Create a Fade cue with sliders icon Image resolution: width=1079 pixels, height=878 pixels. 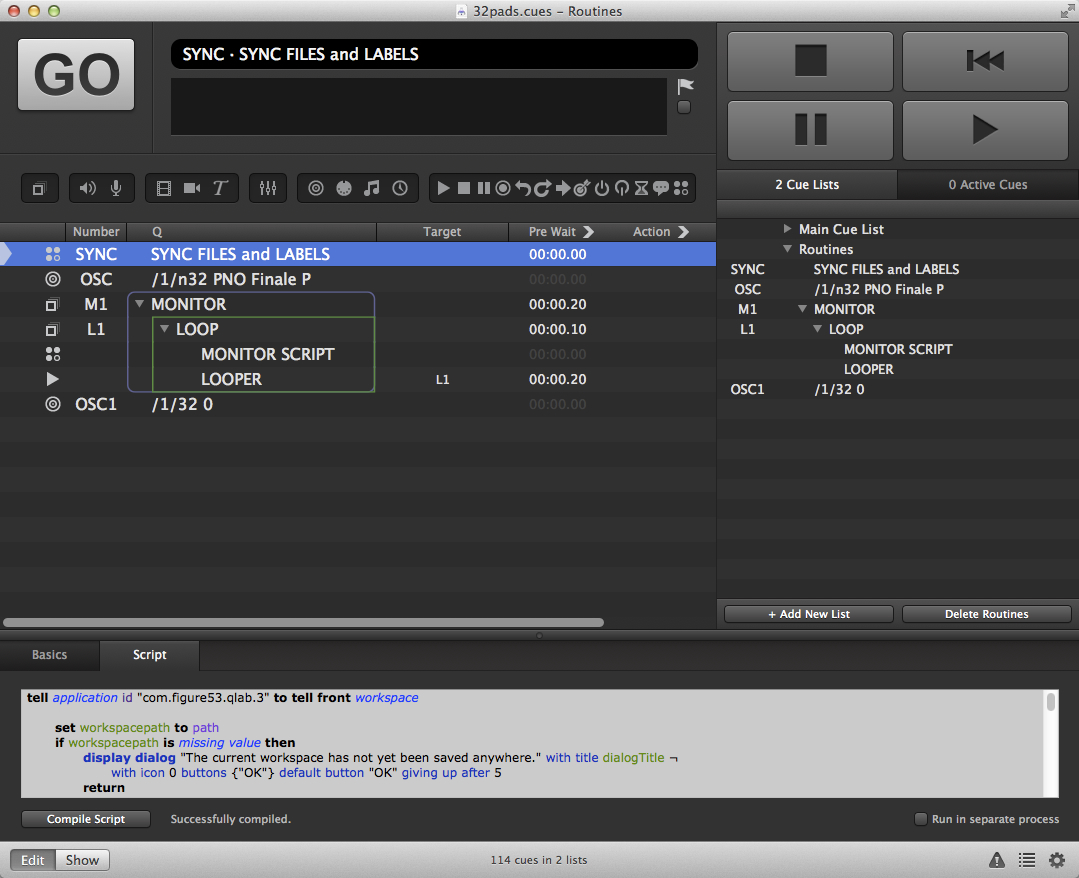(x=267, y=188)
